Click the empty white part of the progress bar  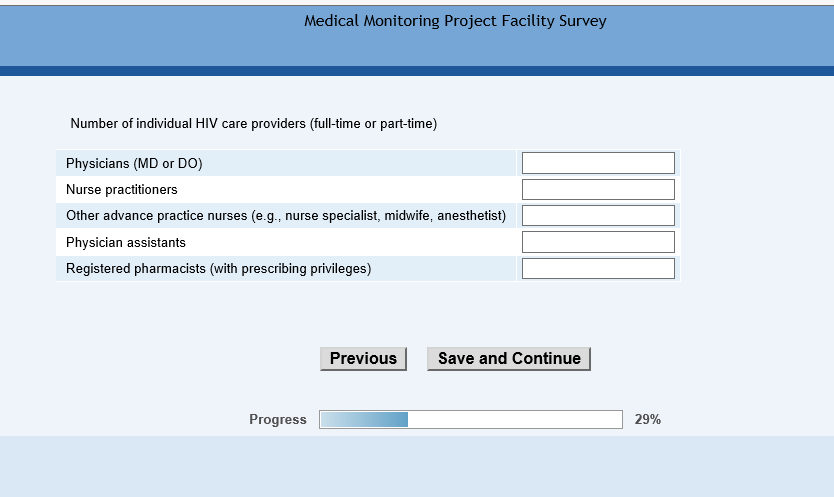(x=514, y=420)
